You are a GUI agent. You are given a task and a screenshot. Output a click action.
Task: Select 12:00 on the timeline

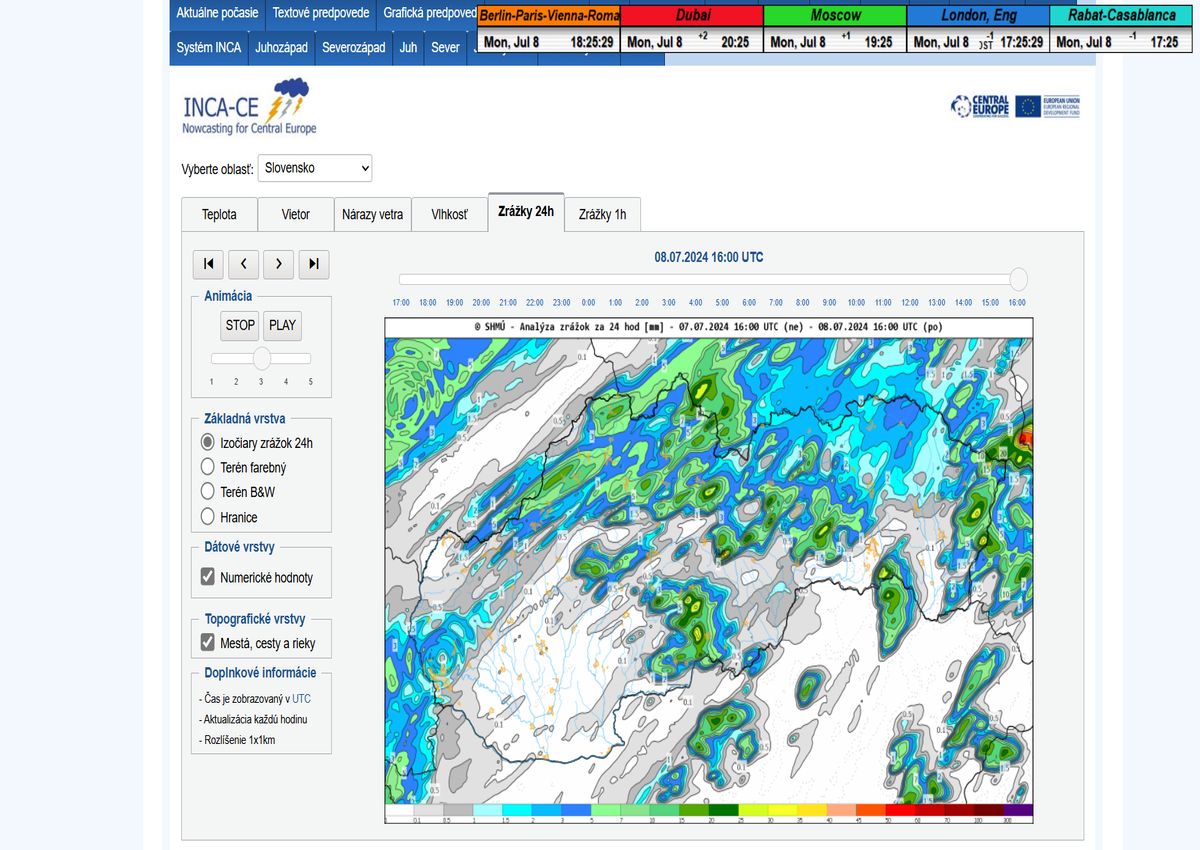[x=910, y=302]
